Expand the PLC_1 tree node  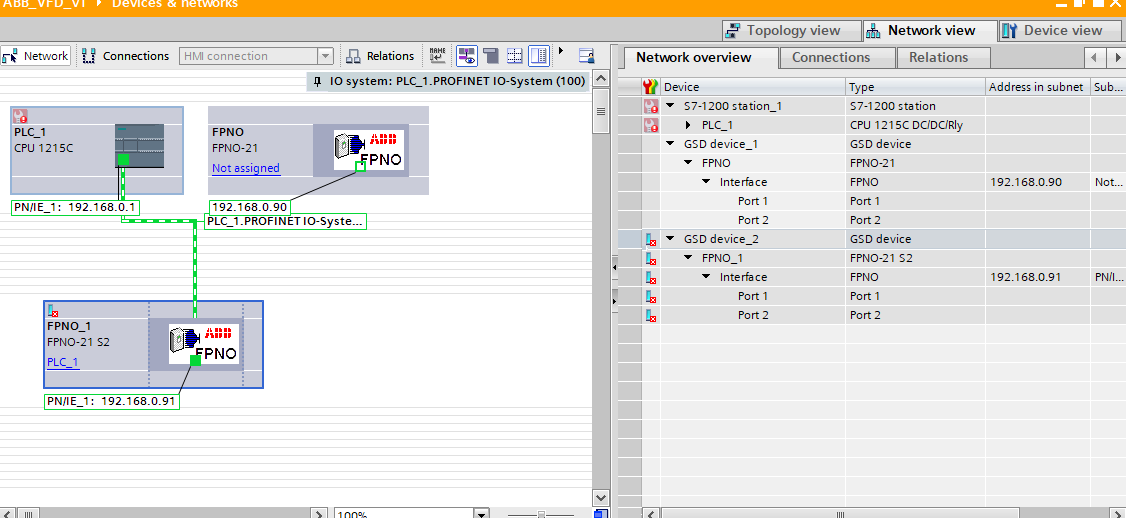click(689, 125)
